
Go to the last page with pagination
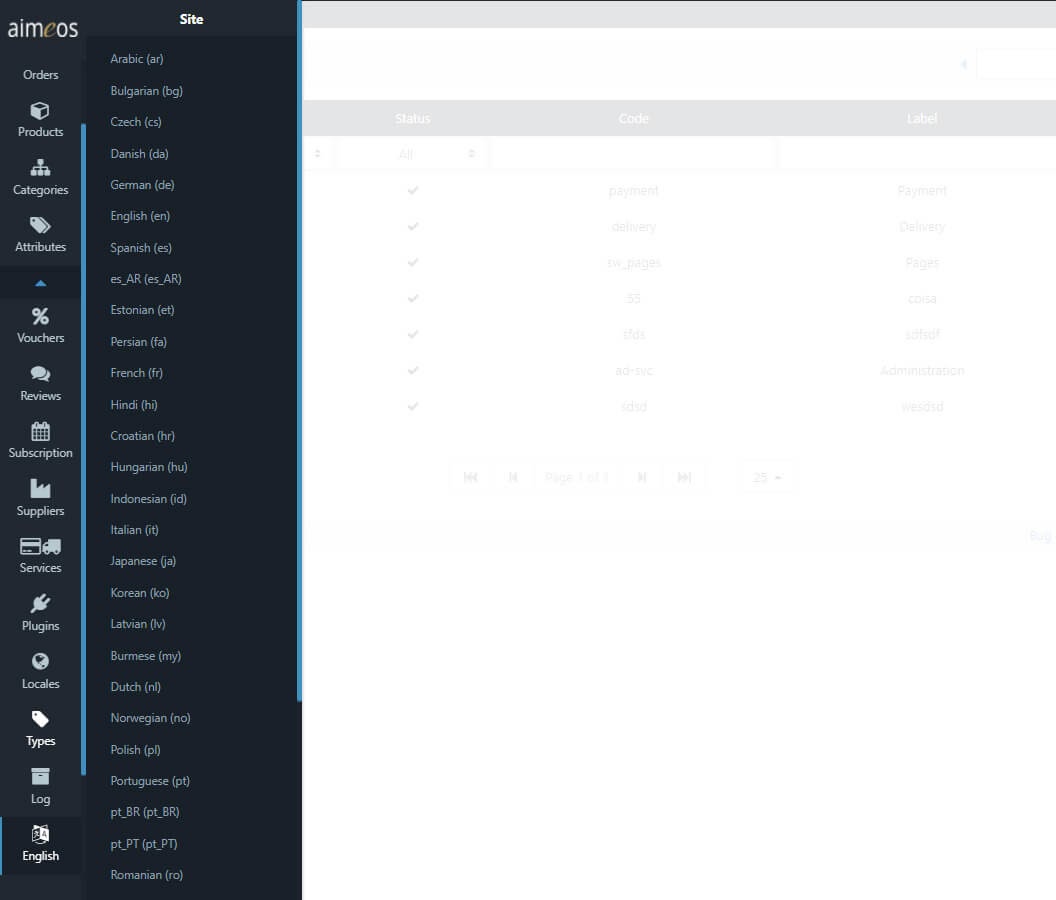click(x=685, y=477)
